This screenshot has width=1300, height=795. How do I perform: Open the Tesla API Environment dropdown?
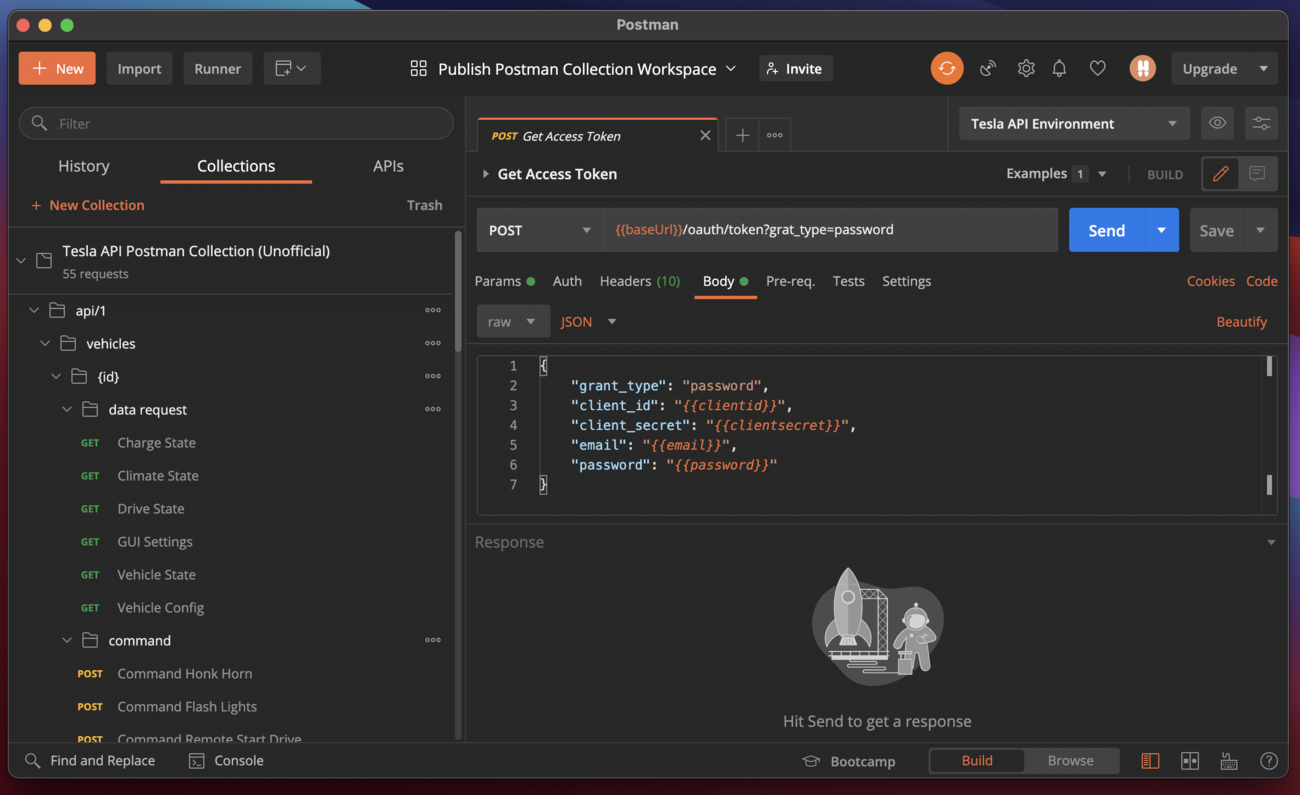[1073, 124]
